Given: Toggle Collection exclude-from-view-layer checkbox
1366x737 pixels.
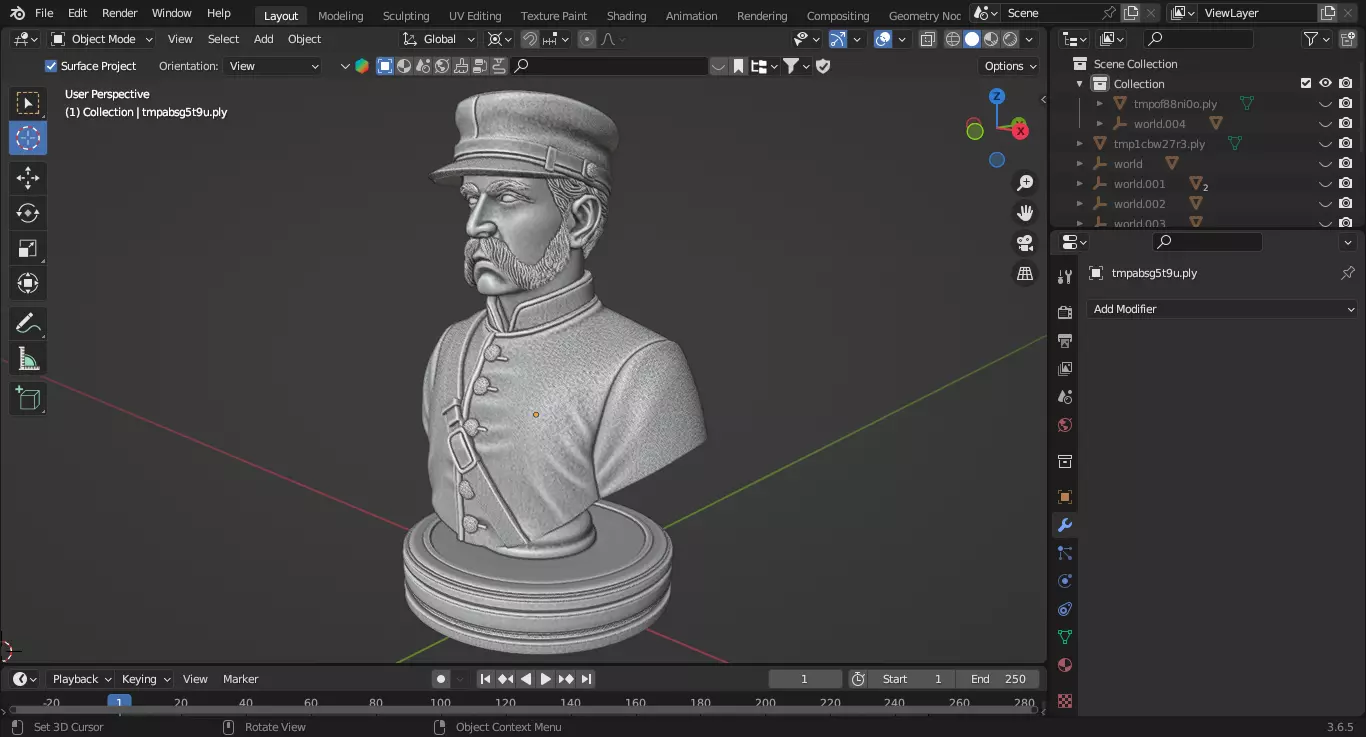Looking at the screenshot, I should (1305, 84).
